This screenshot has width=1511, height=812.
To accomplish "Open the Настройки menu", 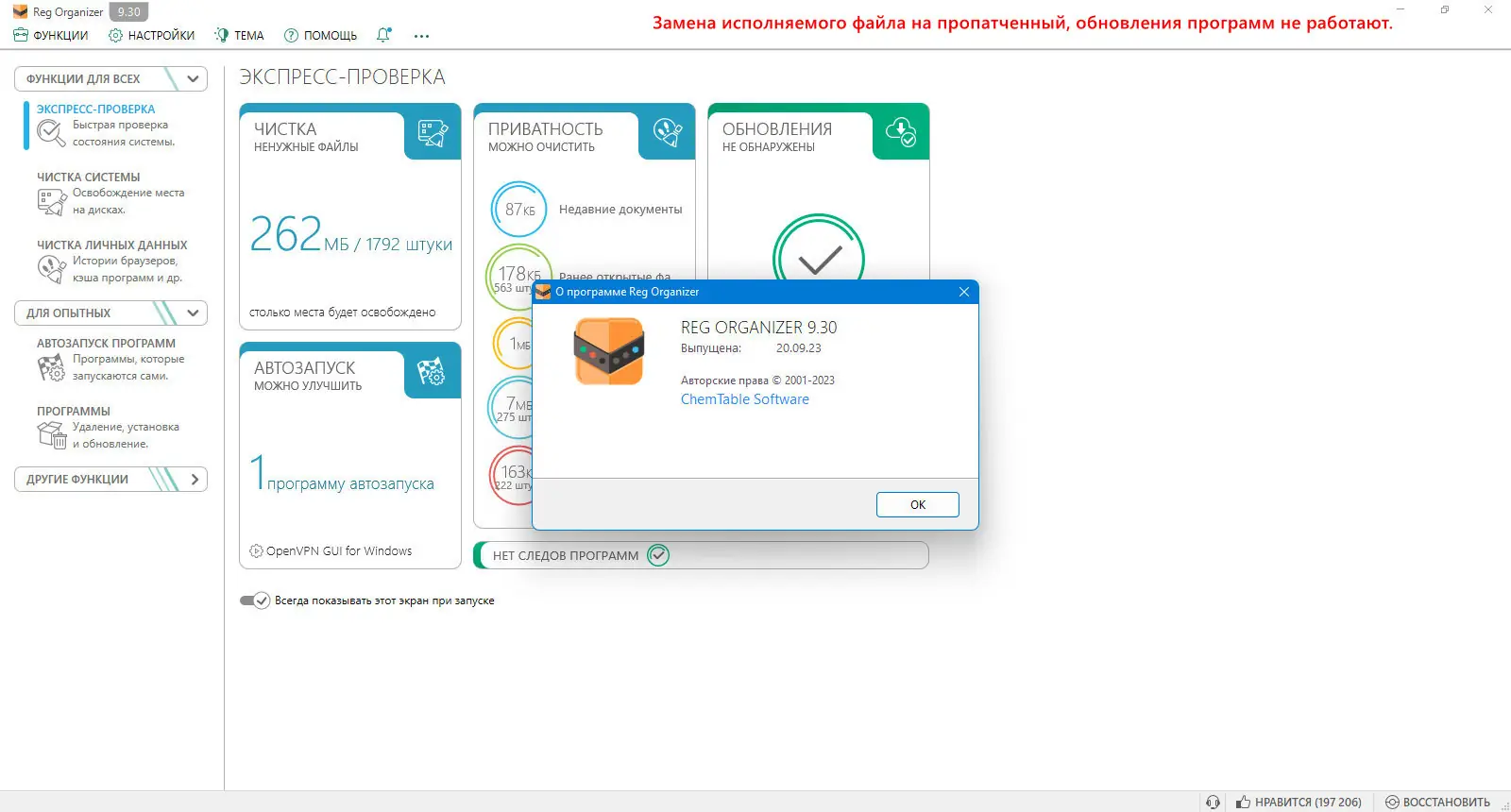I will (x=152, y=35).
